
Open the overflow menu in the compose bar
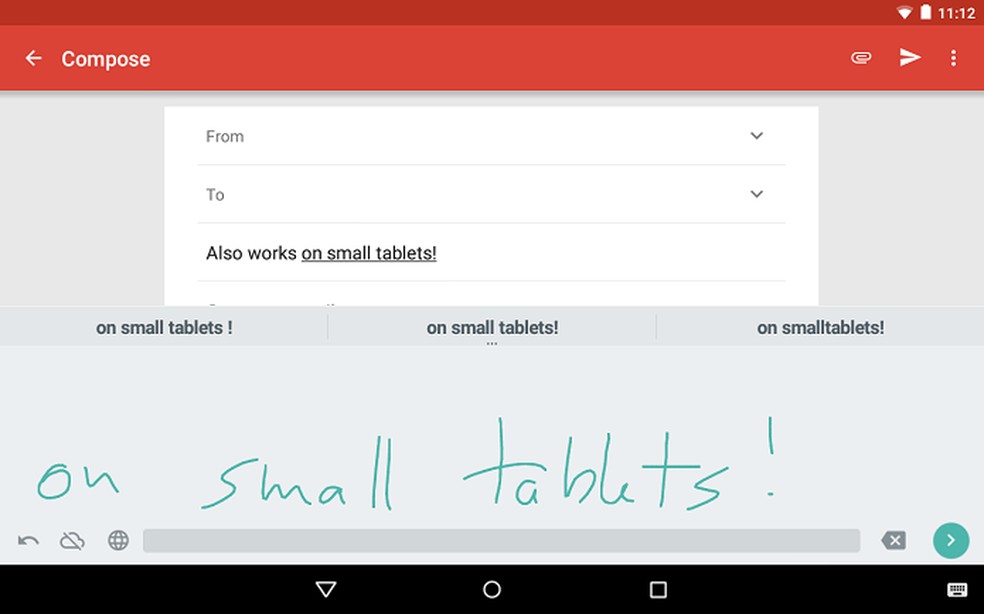(954, 57)
